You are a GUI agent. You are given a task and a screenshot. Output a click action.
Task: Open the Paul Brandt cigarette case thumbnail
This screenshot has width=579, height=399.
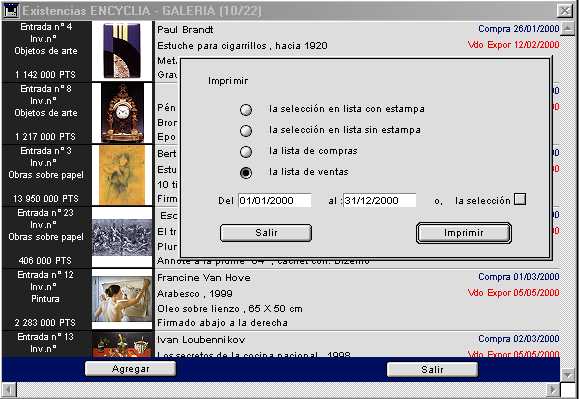(122, 51)
